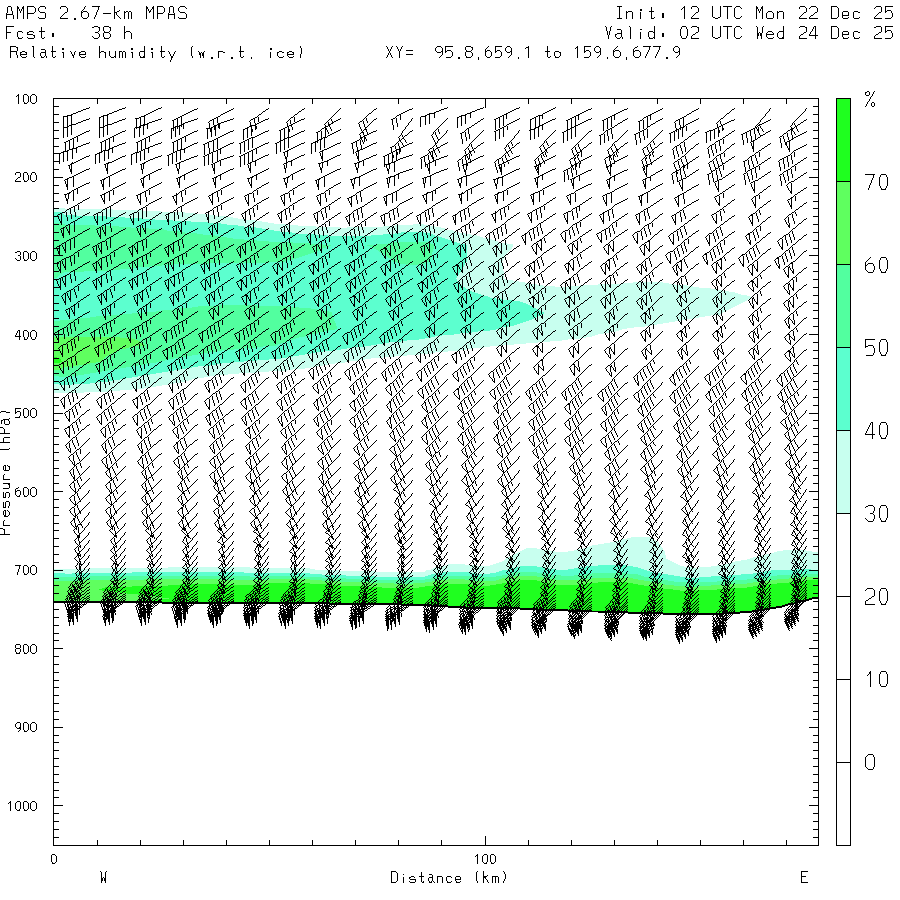900x900 pixels.
Task: Click the 'Fcst: 38 h' forecast hour text
Action: click(69, 33)
